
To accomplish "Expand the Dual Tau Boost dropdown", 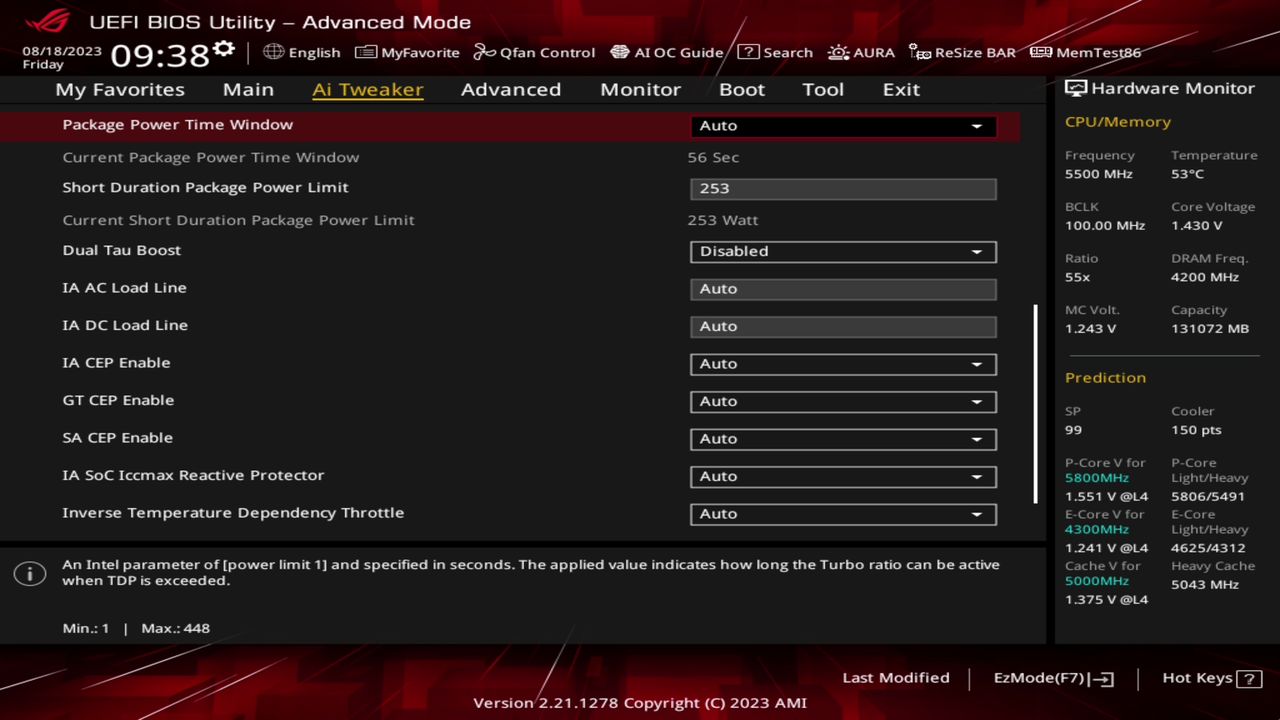I will [843, 251].
